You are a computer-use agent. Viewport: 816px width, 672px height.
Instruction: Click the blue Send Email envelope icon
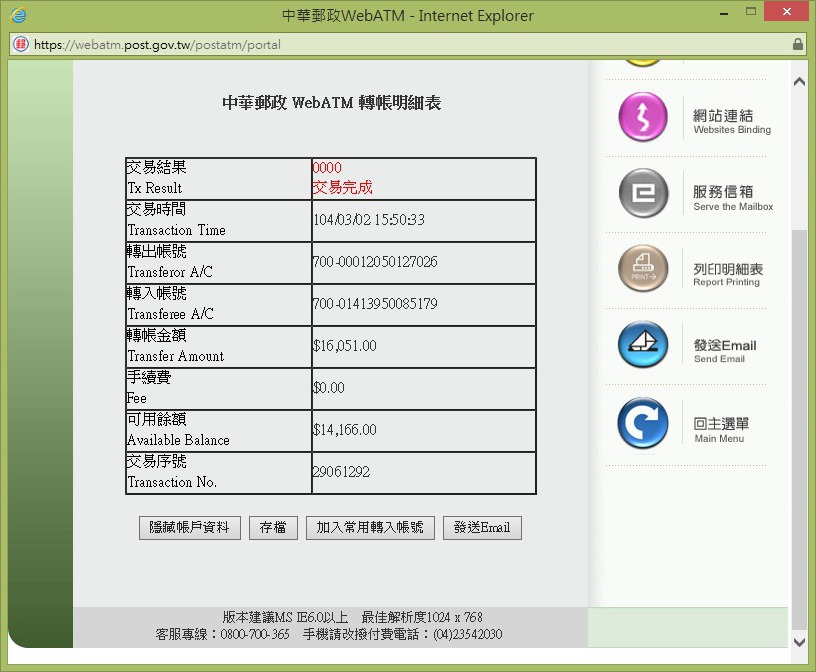click(643, 345)
